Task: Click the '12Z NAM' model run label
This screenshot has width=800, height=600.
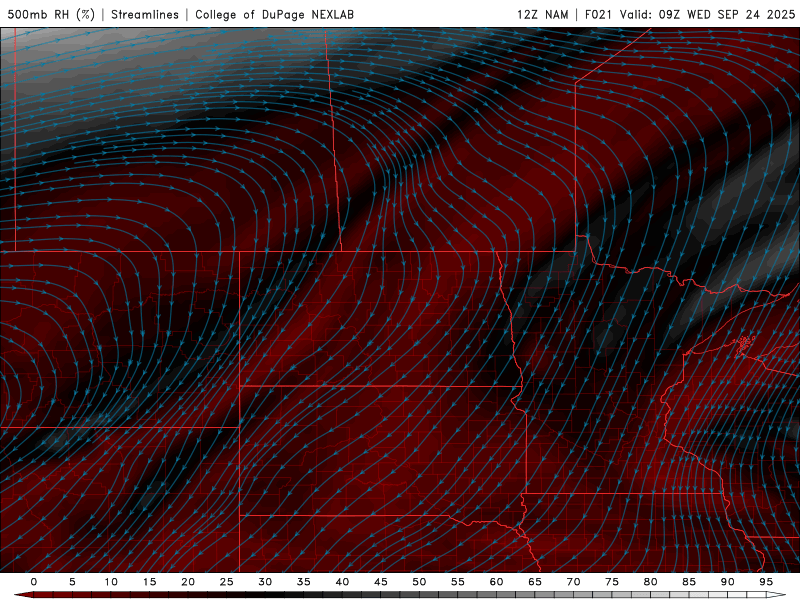Action: click(542, 14)
